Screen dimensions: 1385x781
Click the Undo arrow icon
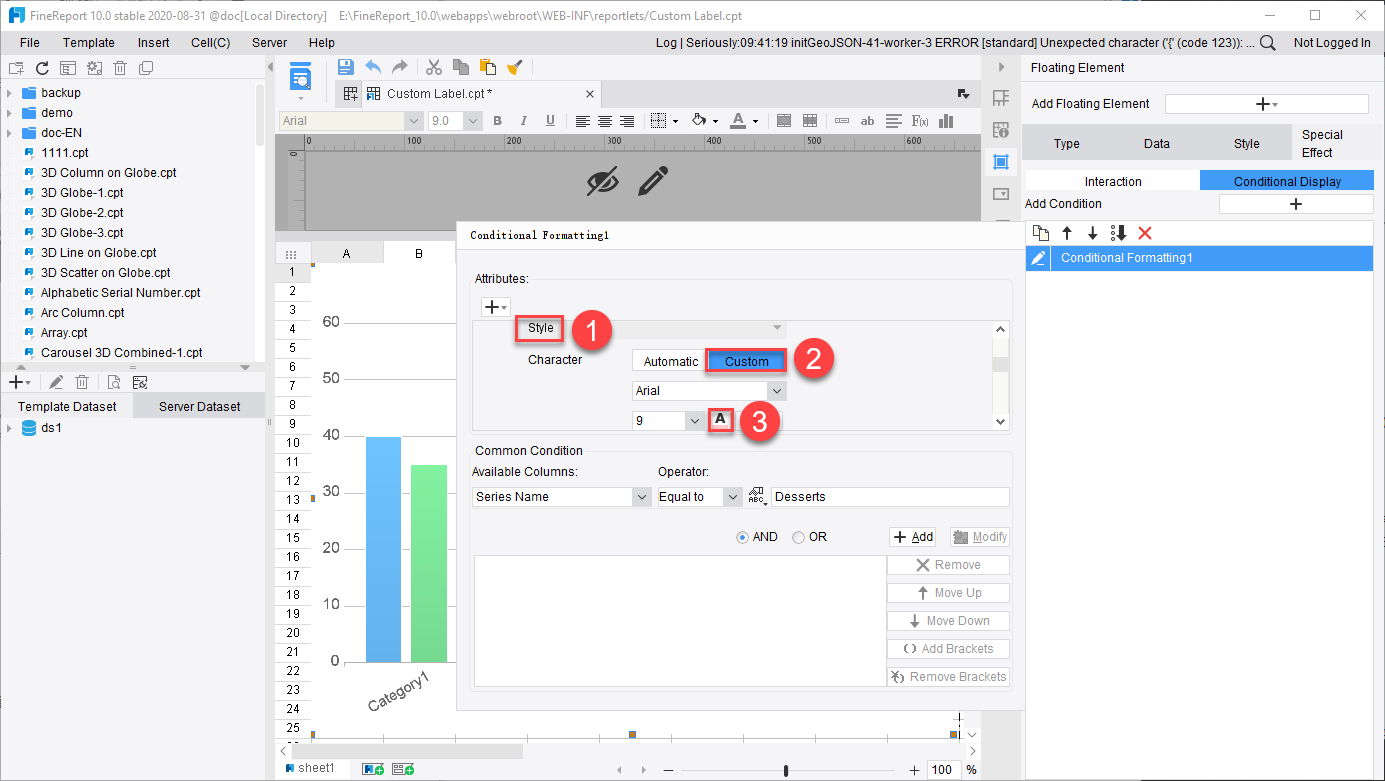[371, 66]
